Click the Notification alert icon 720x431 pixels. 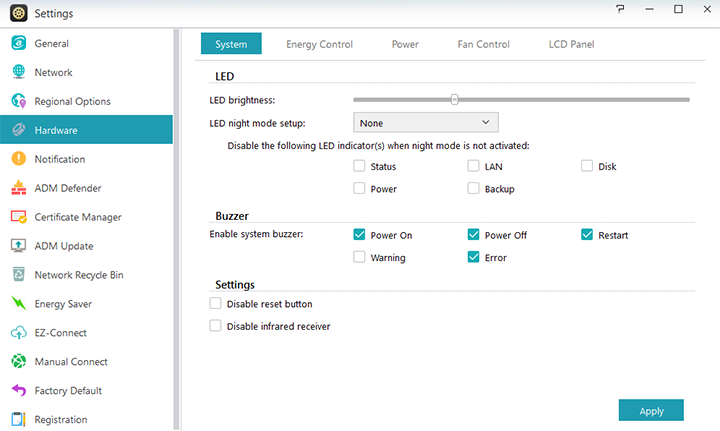pyautogui.click(x=18, y=159)
